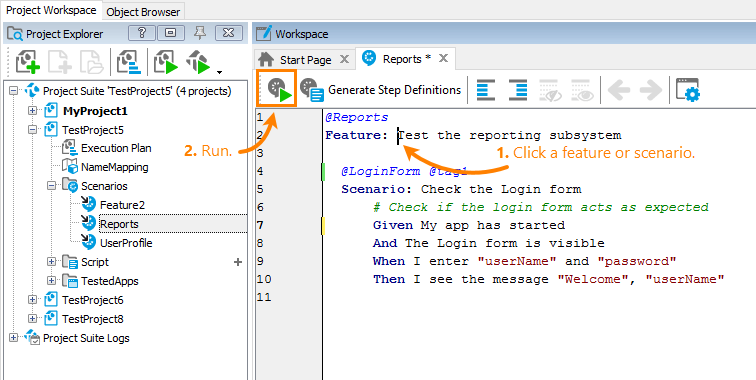This screenshot has width=756, height=380.
Task: Collapse the TestProject5 node
Action: [x=32, y=130]
